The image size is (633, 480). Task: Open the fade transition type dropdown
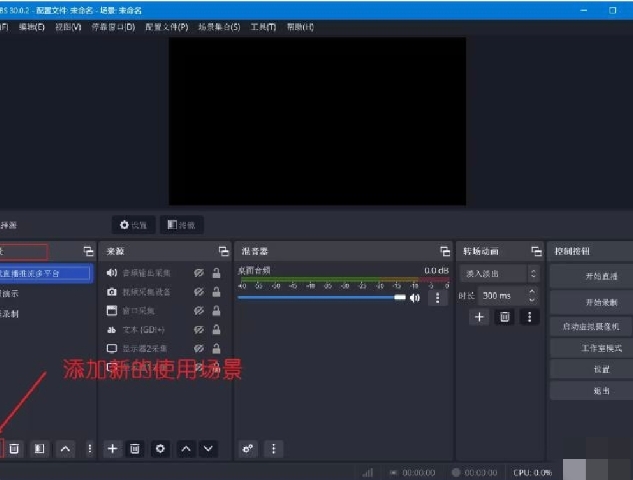pyautogui.click(x=500, y=273)
